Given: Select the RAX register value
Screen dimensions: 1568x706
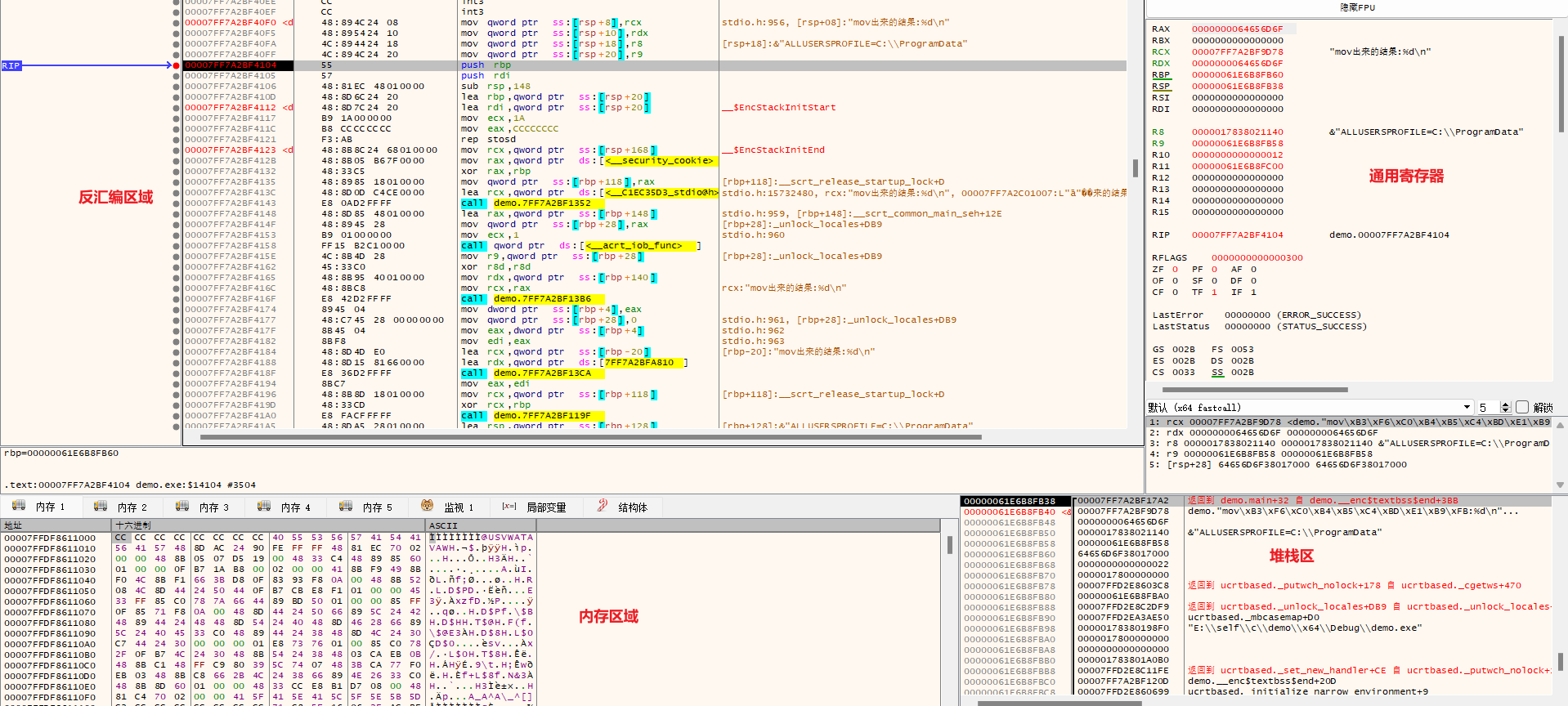Looking at the screenshot, I should coord(1237,29).
